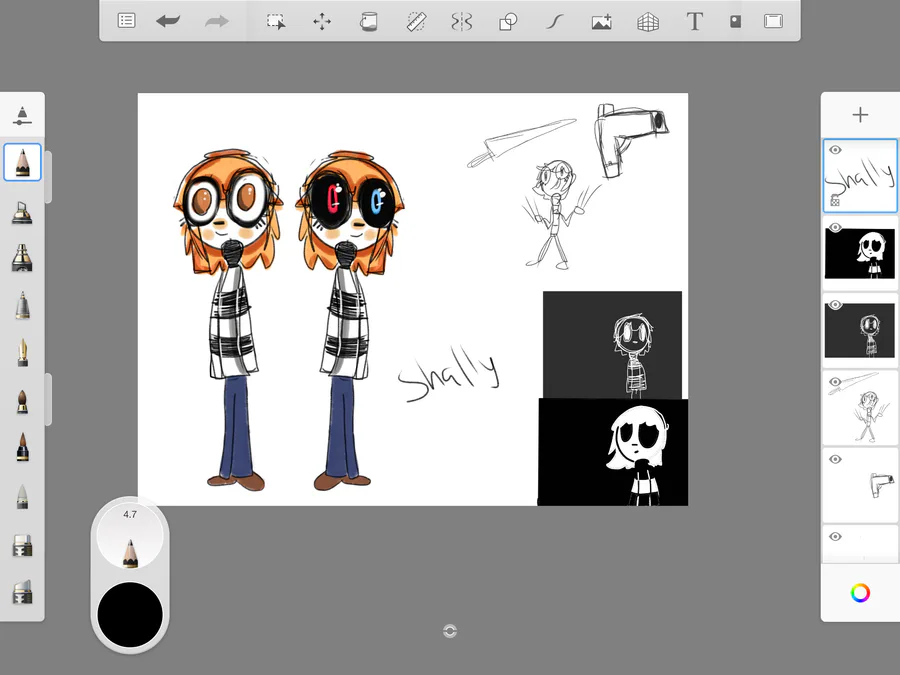Select the hard eraser brush

click(22, 545)
